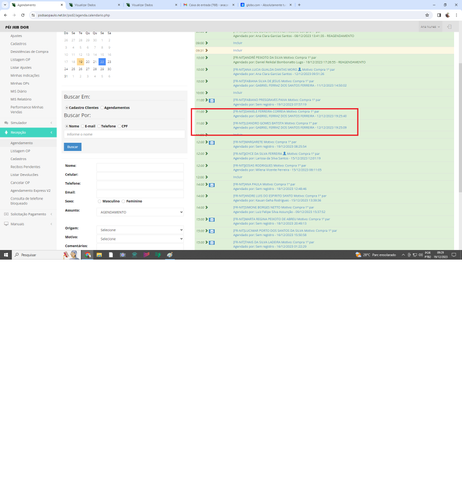Open the user account dropdown in header
The height and width of the screenshot is (500, 462).
[x=430, y=27]
